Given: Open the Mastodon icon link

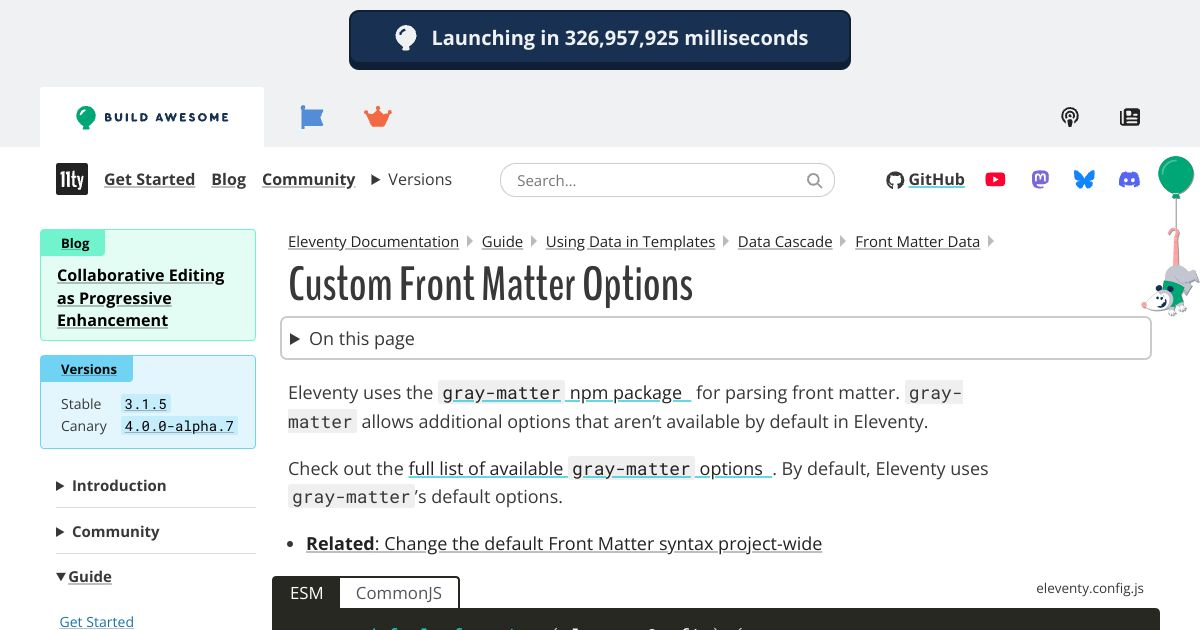Looking at the screenshot, I should pos(1040,179).
